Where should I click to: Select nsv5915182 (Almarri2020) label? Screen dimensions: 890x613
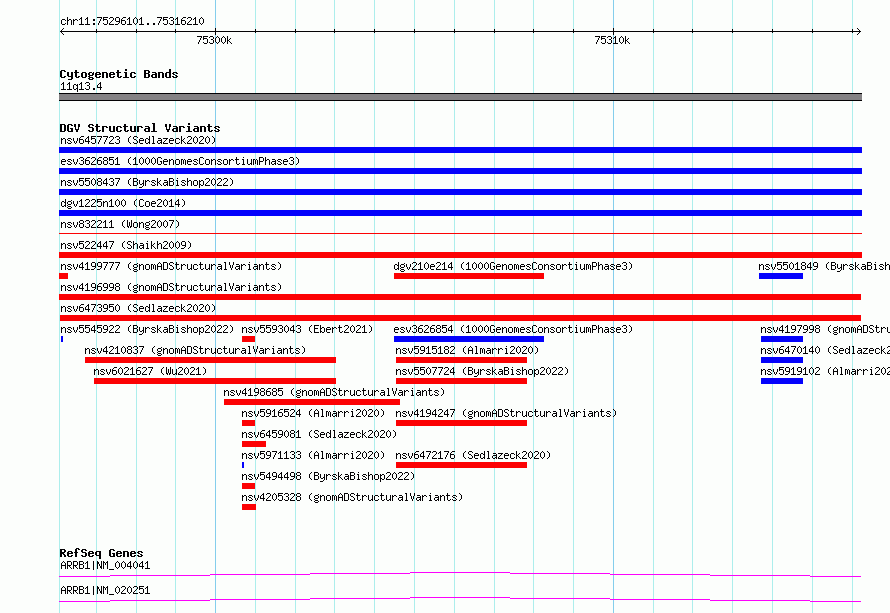point(467,350)
